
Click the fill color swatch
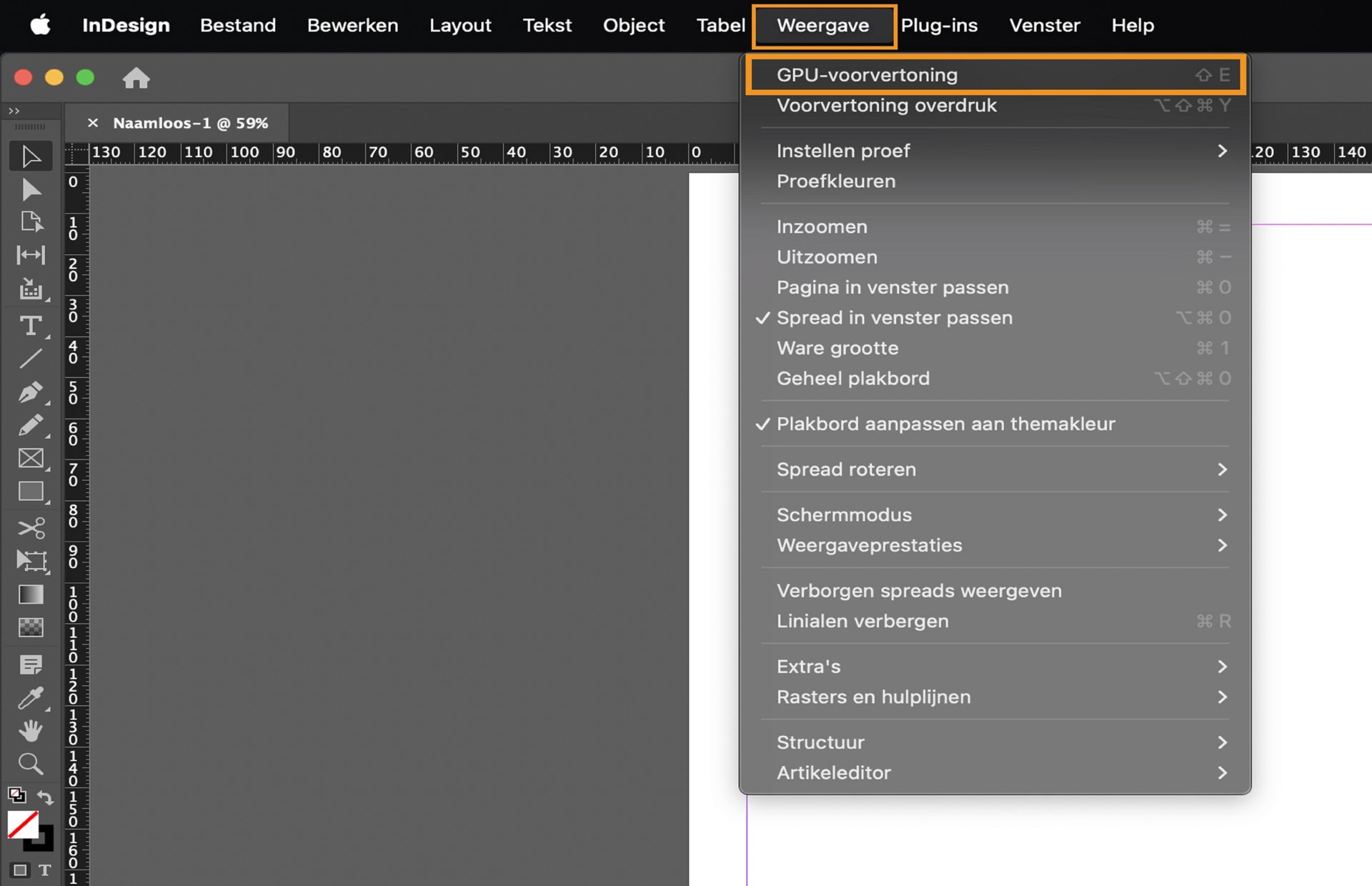pyautogui.click(x=23, y=825)
